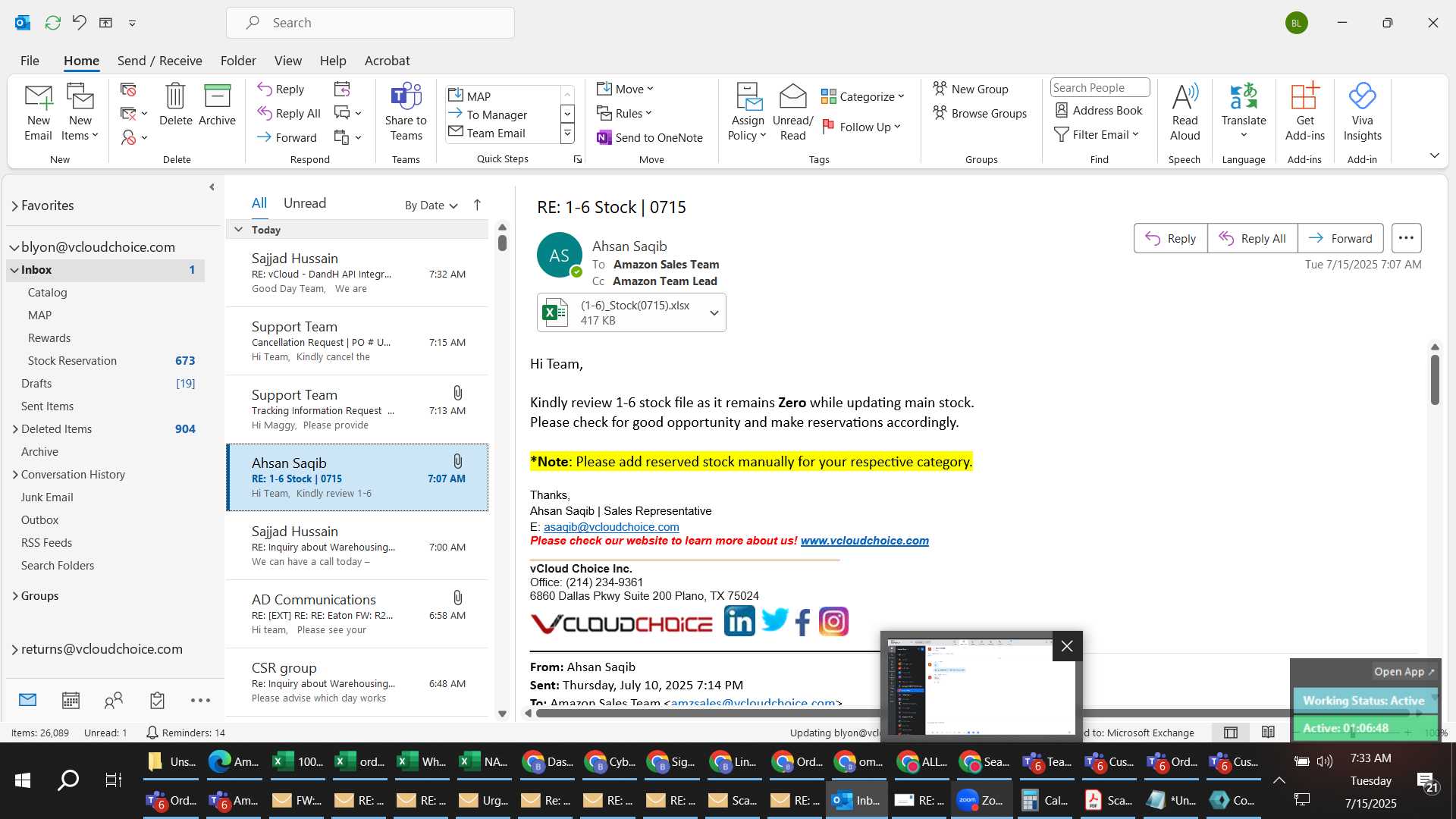Click Share to Teams icon
Screen dimensions: 1456x819
406,96
